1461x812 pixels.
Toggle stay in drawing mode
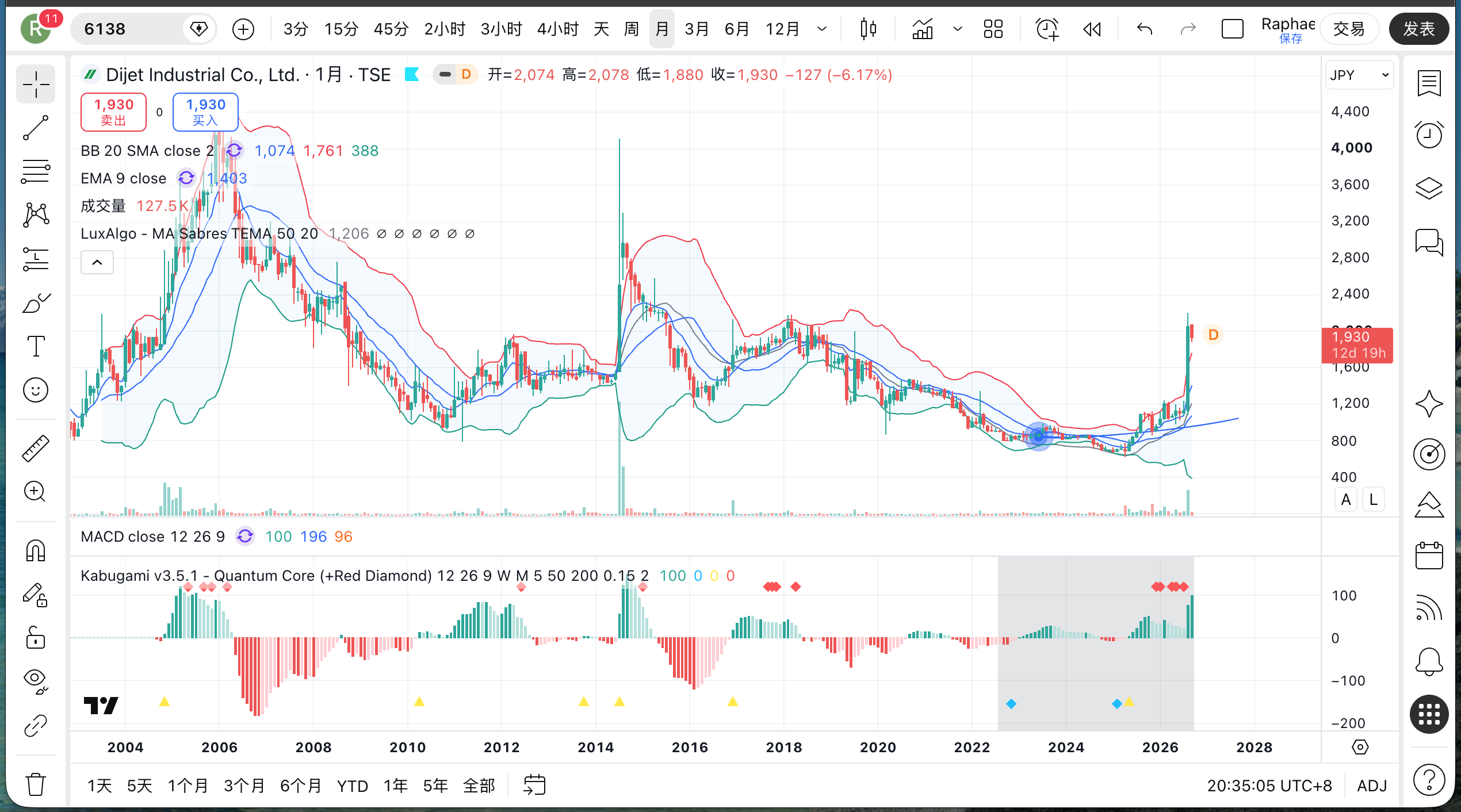(36, 595)
